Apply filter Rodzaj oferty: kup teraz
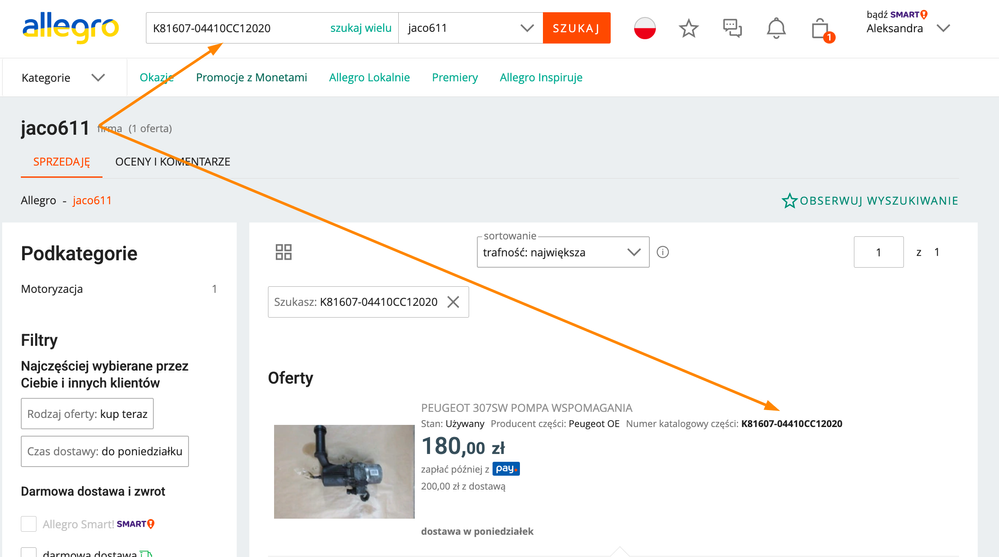 (x=87, y=414)
